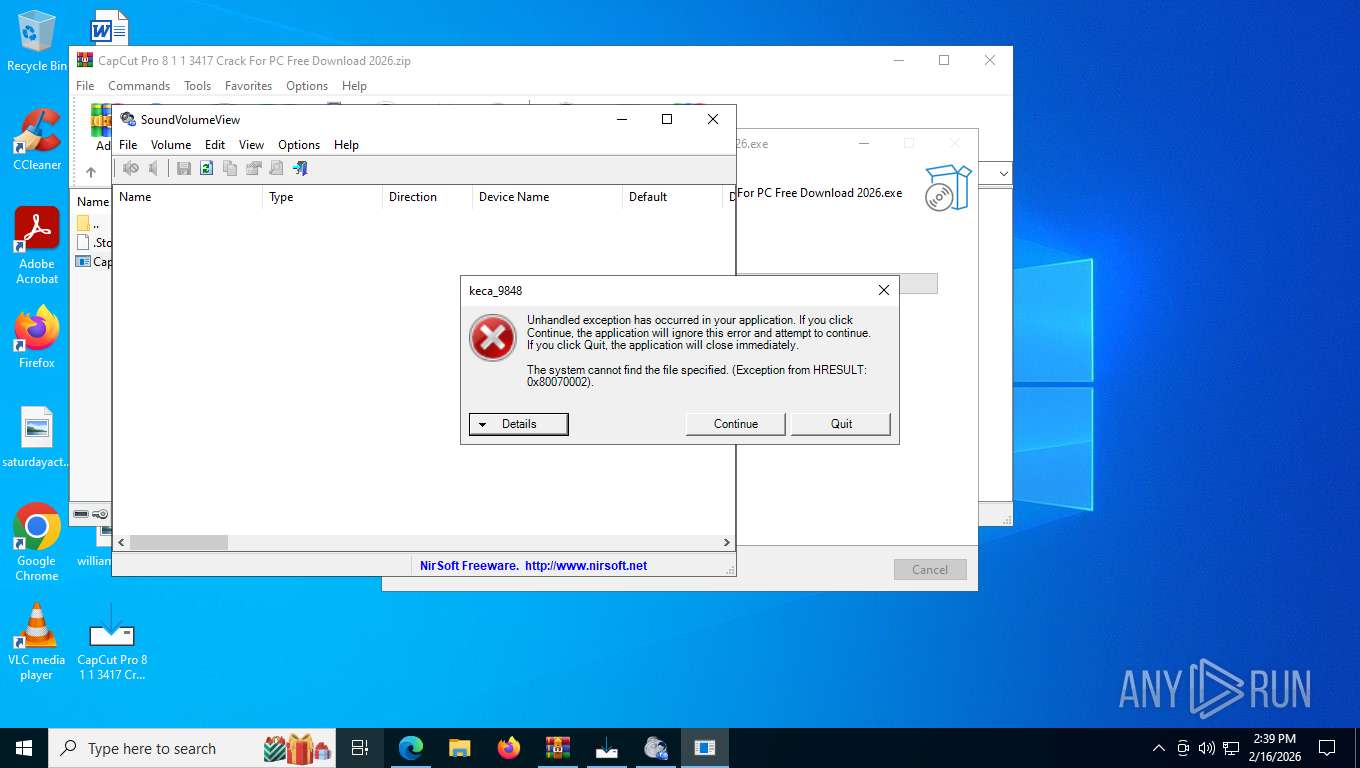Click the horizontal scrollbar thumb in SoundVolumeView

pyautogui.click(x=179, y=543)
